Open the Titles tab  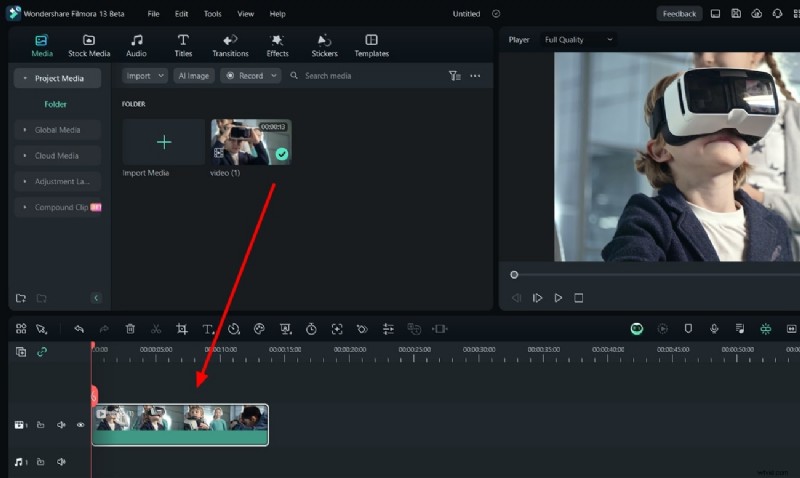coord(183,45)
